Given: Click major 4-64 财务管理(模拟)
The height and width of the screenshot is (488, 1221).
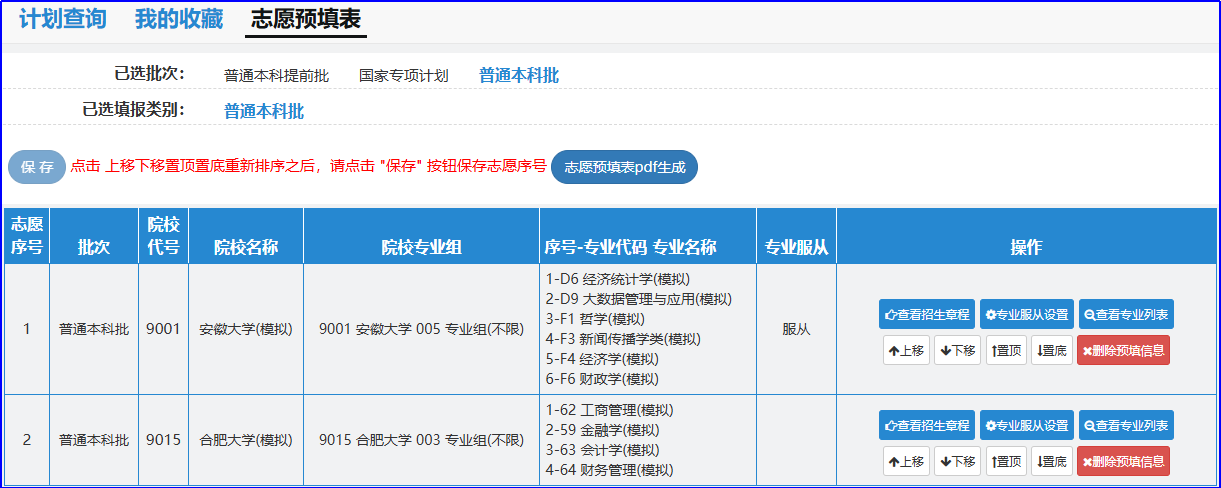Looking at the screenshot, I should point(610,470).
